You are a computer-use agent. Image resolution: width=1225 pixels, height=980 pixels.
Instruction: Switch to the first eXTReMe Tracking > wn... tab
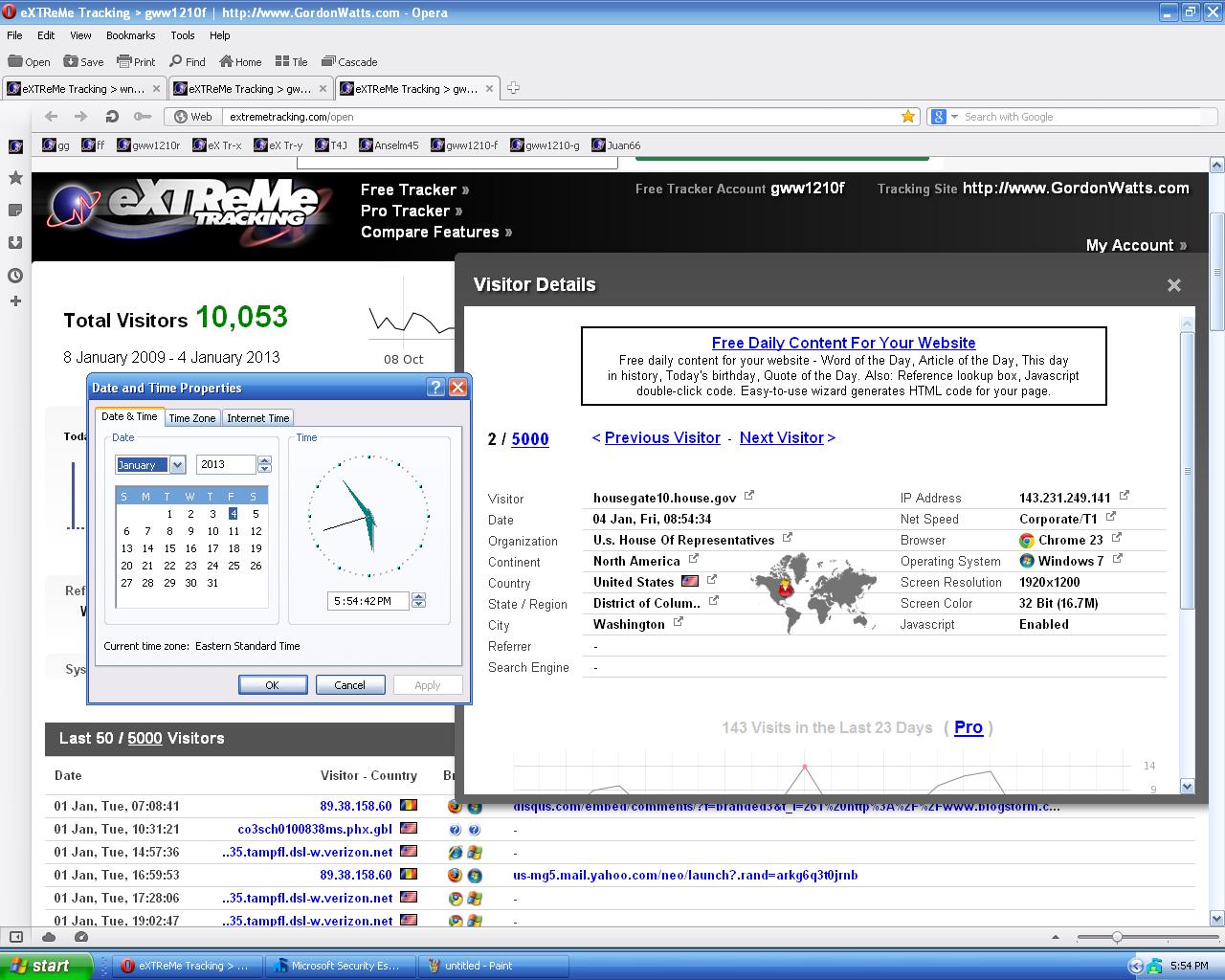(83, 89)
